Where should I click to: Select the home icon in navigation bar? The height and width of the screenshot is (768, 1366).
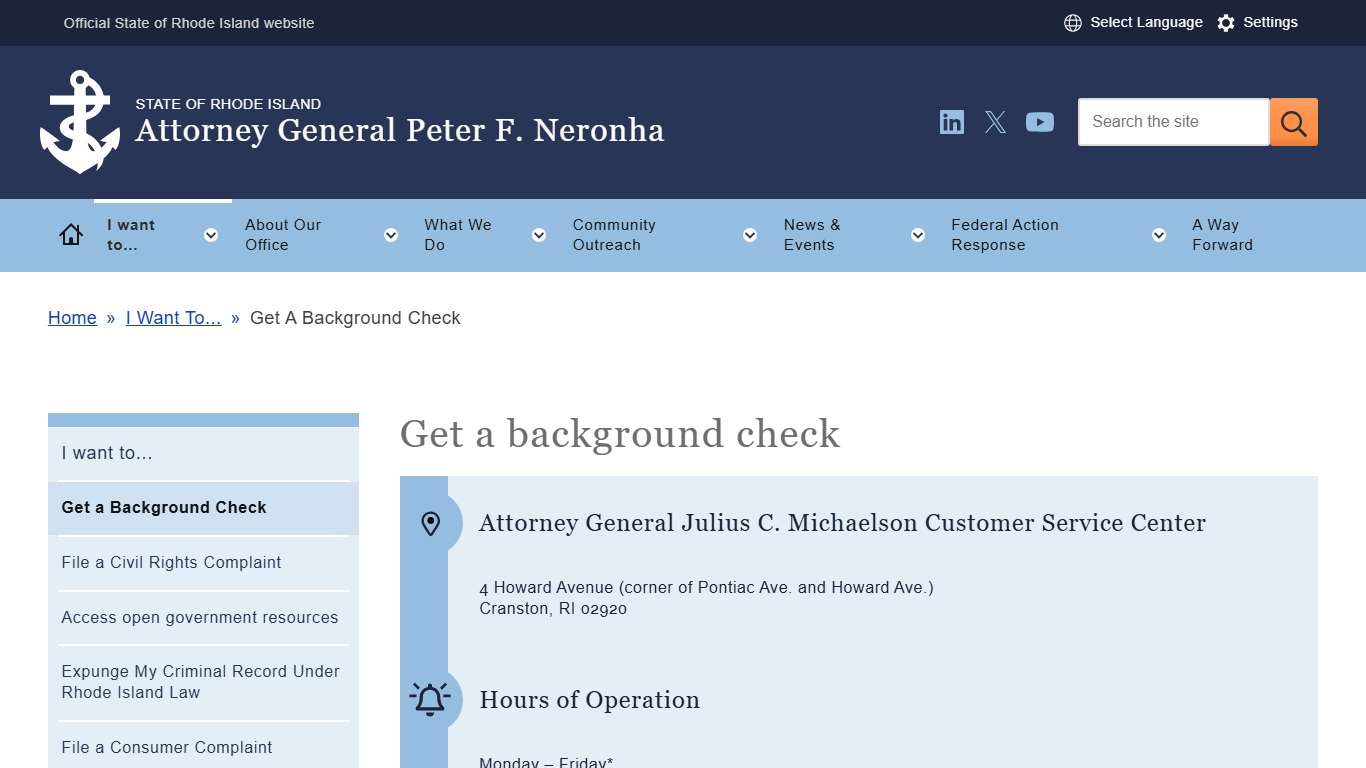coord(70,233)
